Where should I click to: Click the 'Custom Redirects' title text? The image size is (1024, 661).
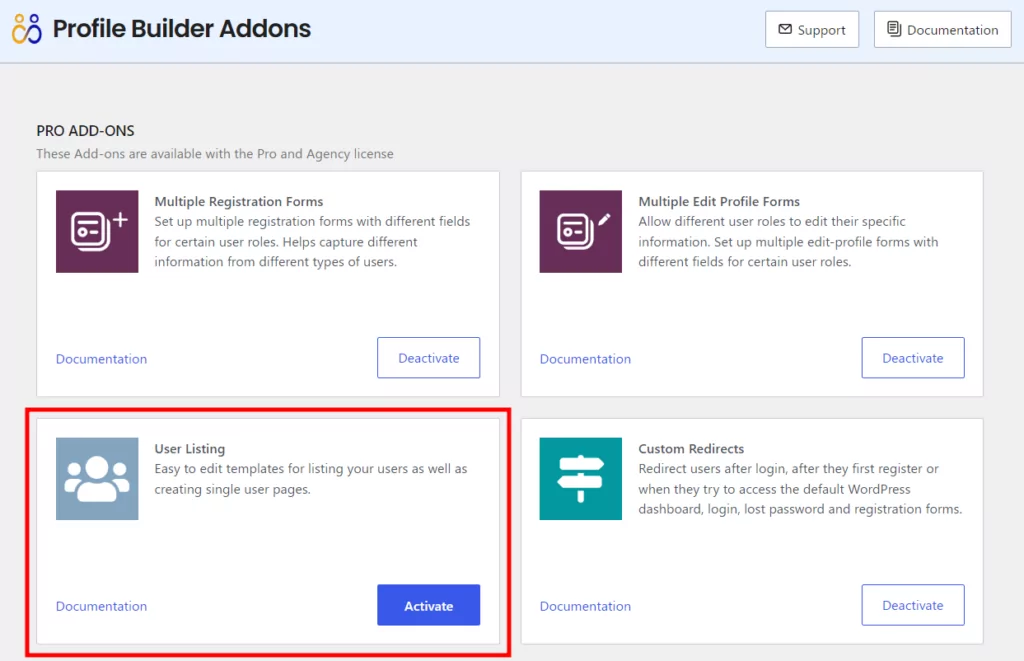click(691, 449)
